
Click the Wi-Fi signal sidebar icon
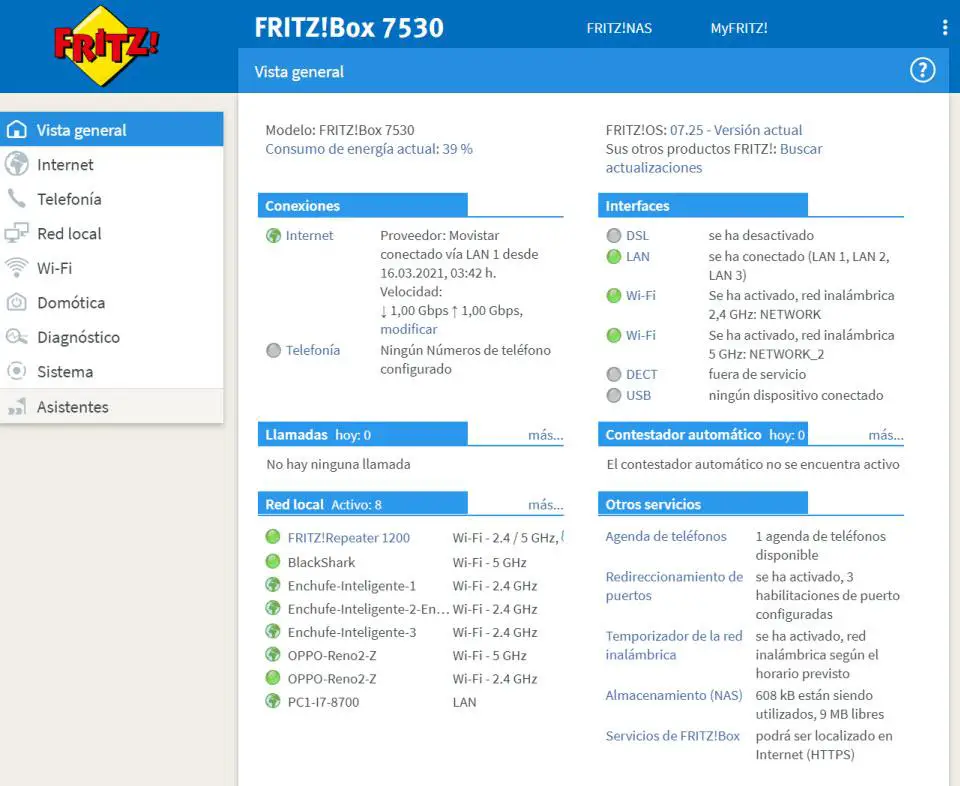pos(17,268)
